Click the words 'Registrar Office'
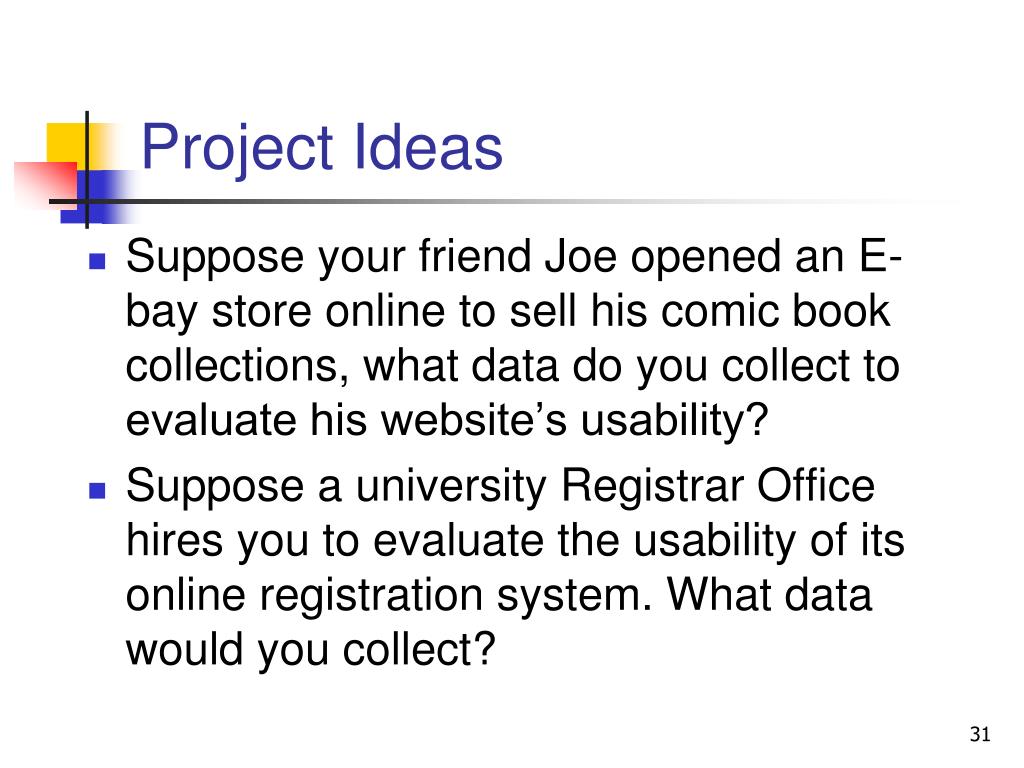 pyautogui.click(x=718, y=487)
